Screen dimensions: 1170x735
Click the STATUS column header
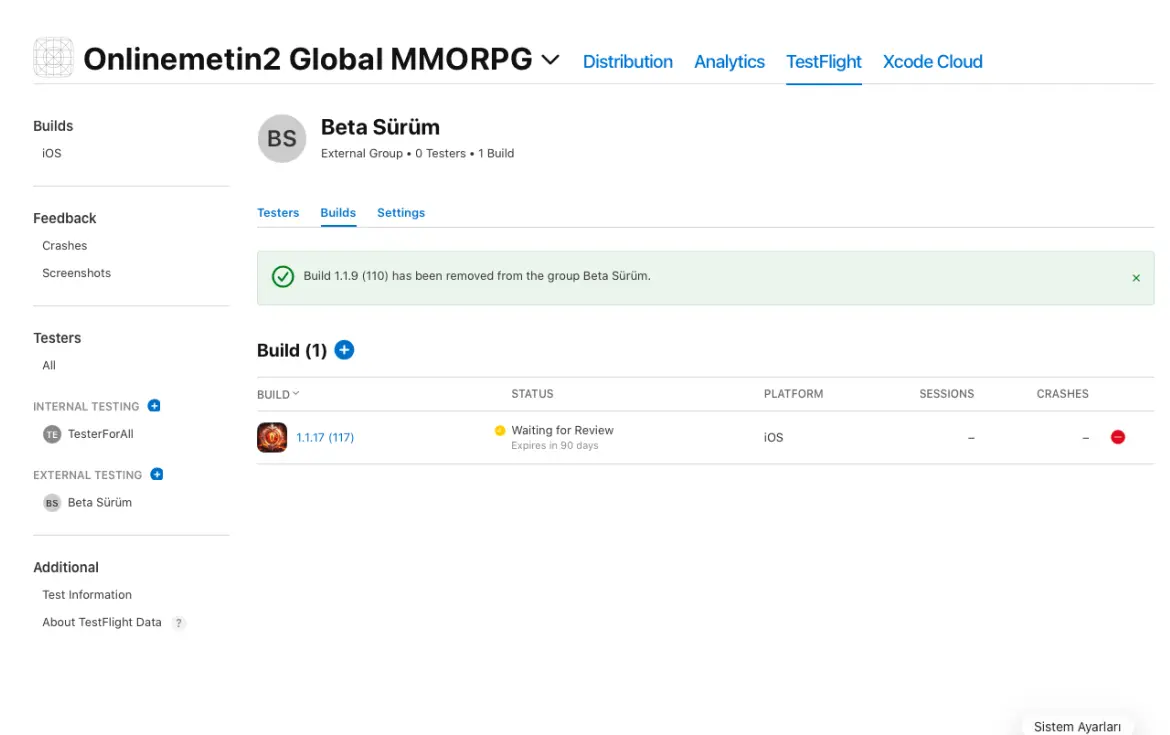(532, 394)
